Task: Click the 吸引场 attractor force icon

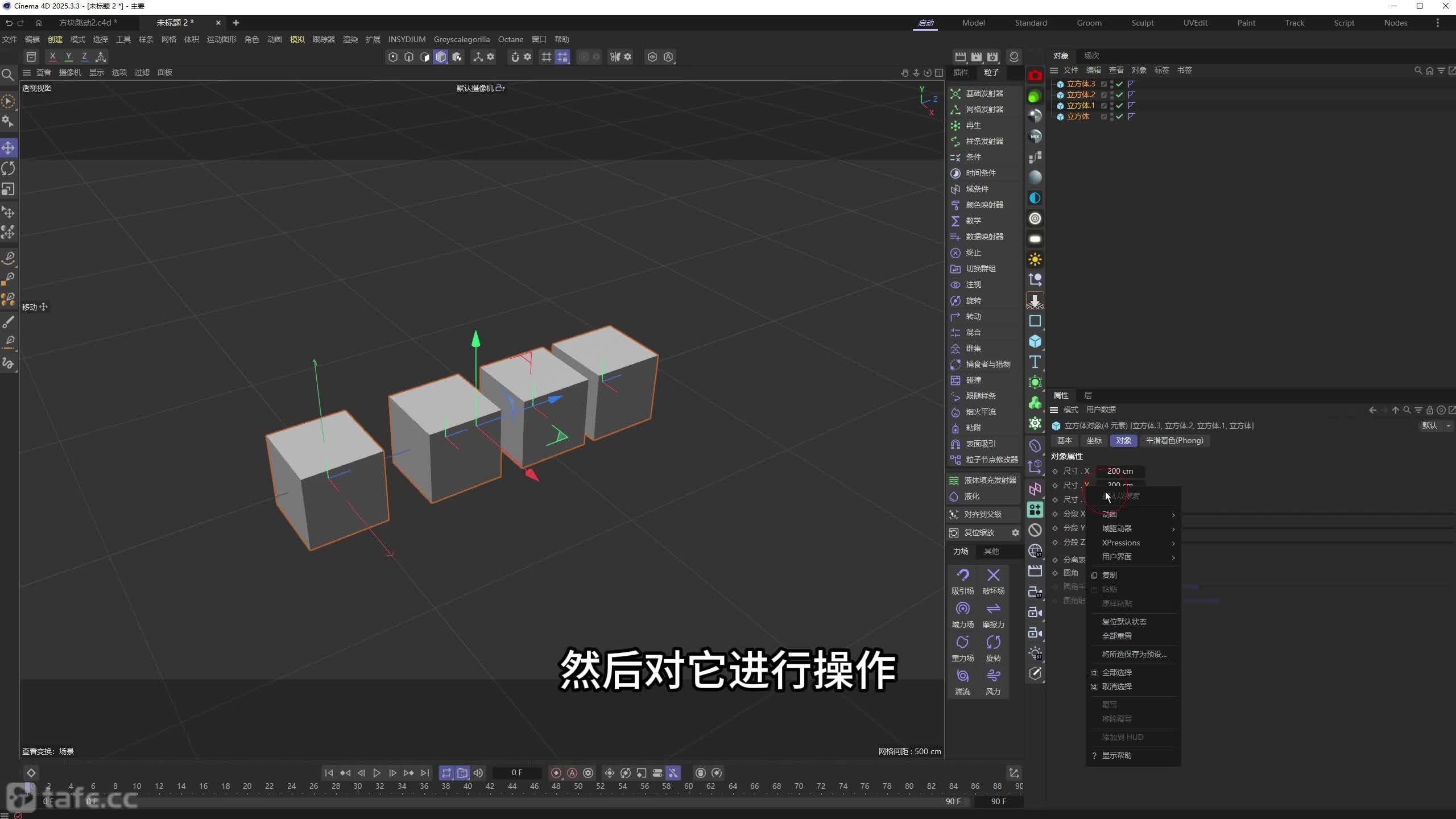Action: click(962, 576)
